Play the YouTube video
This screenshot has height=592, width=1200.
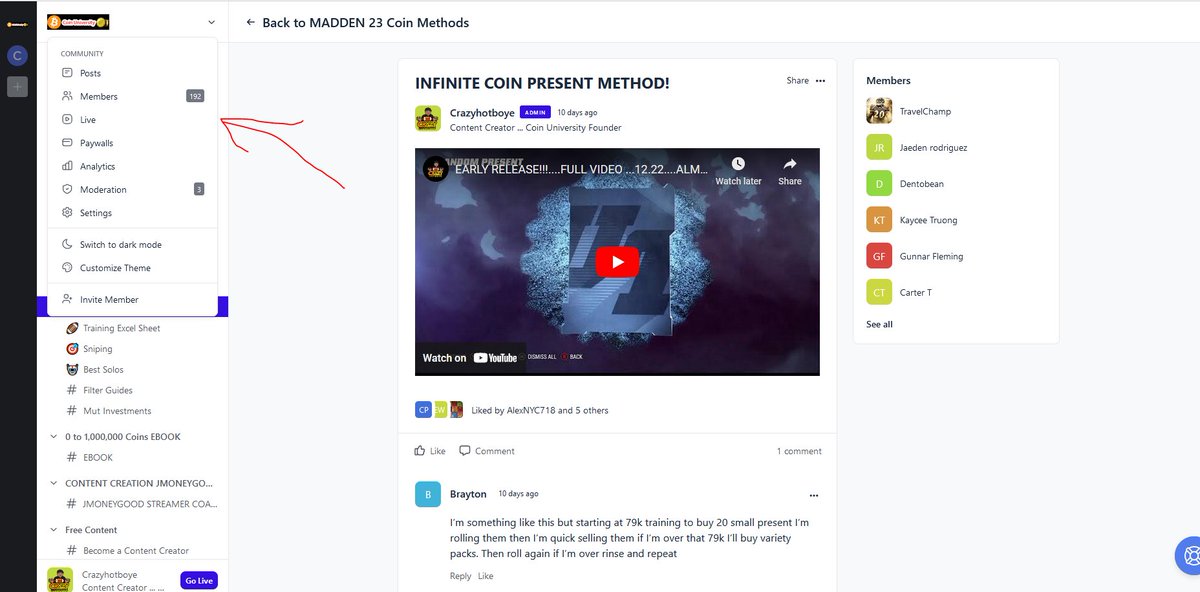[618, 262]
